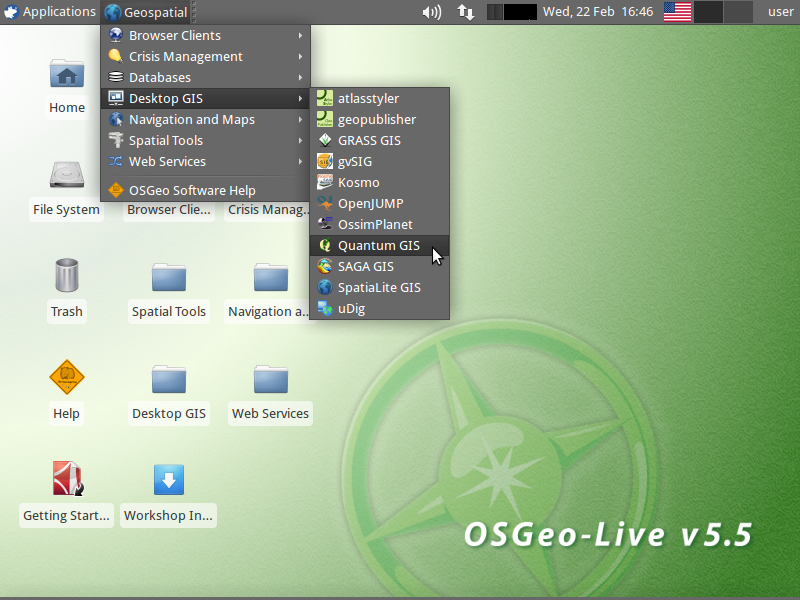
Task: Open the Getting Started PDF icon
Action: [67, 479]
